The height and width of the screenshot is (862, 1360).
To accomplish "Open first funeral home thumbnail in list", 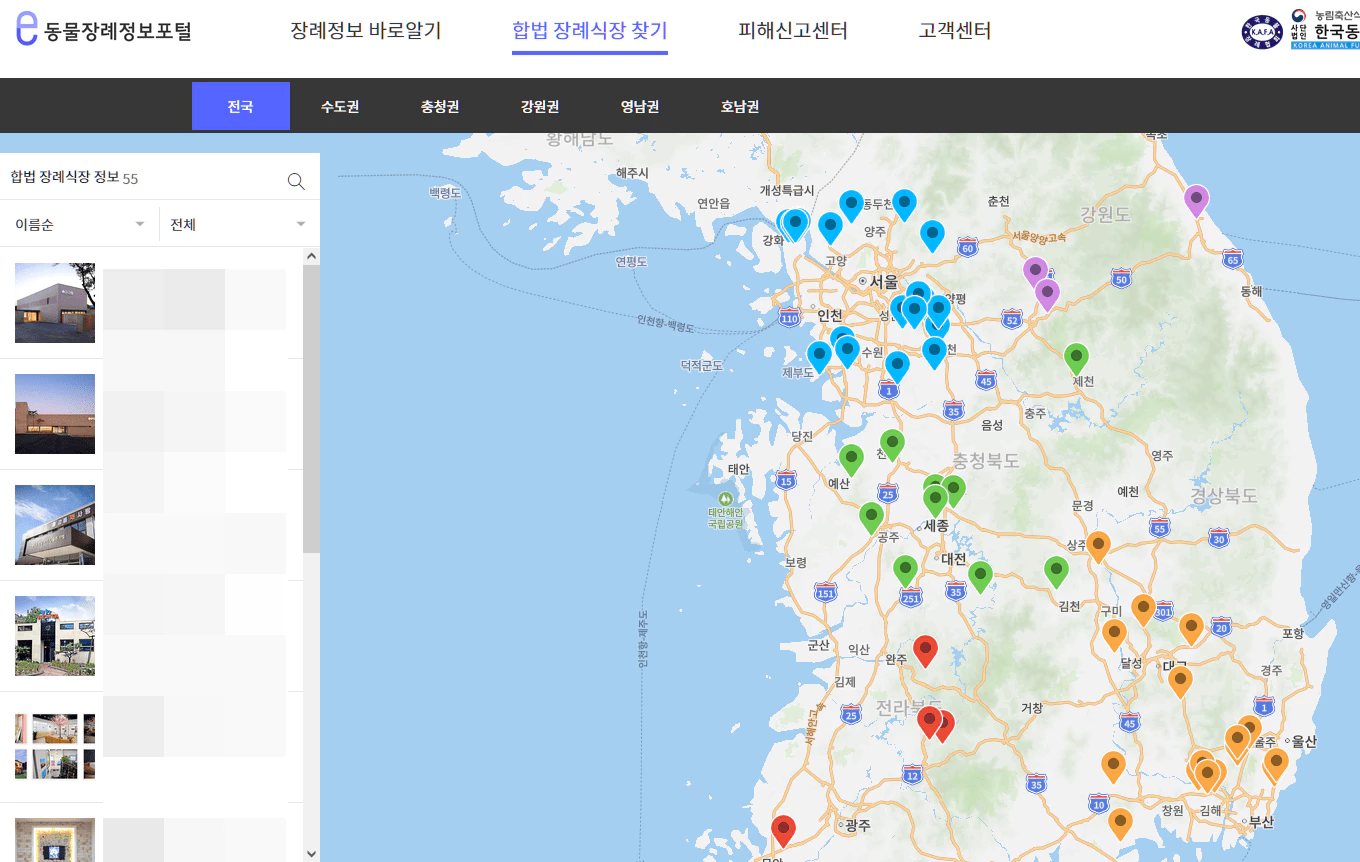I will pyautogui.click(x=55, y=303).
